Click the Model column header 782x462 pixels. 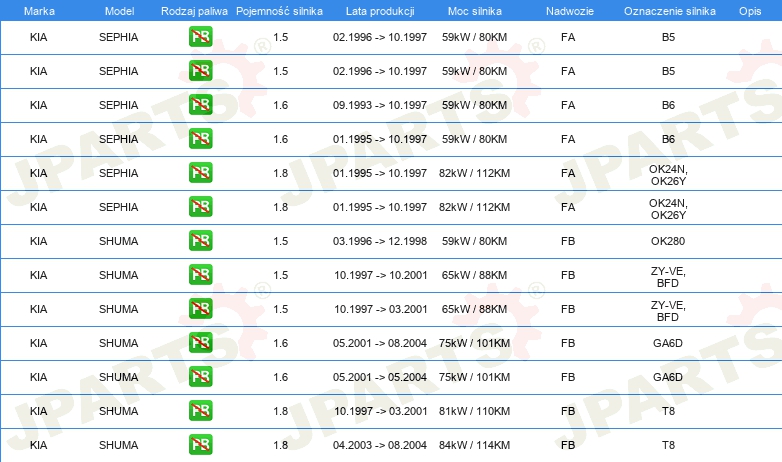click(x=119, y=11)
